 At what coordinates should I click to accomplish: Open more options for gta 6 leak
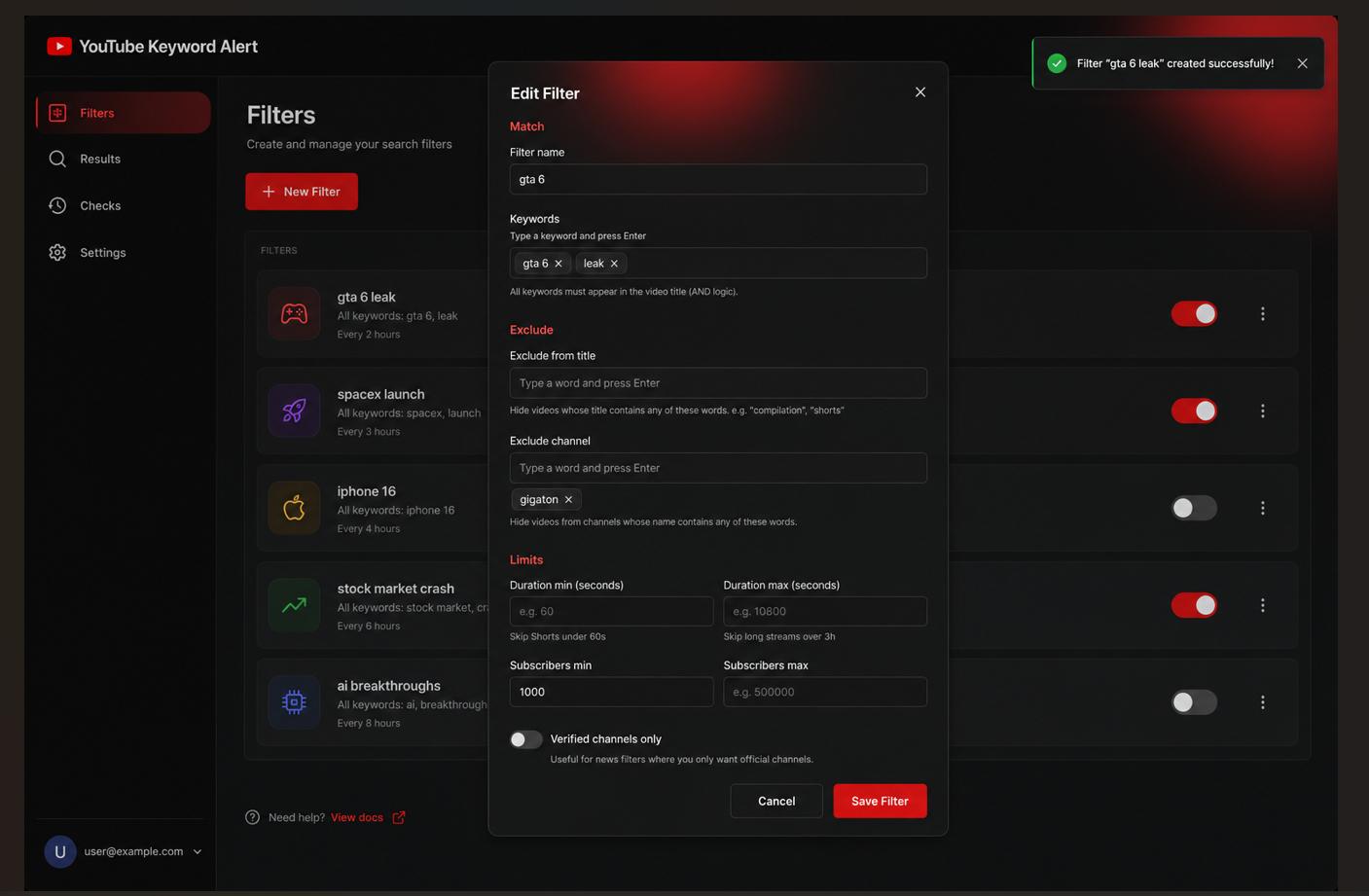pyautogui.click(x=1263, y=313)
